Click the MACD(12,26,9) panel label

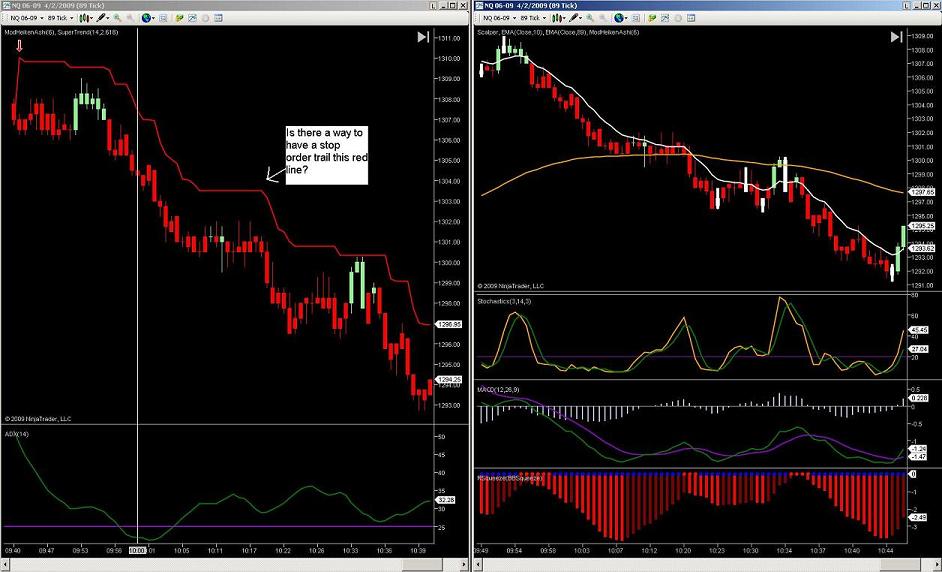(x=498, y=390)
